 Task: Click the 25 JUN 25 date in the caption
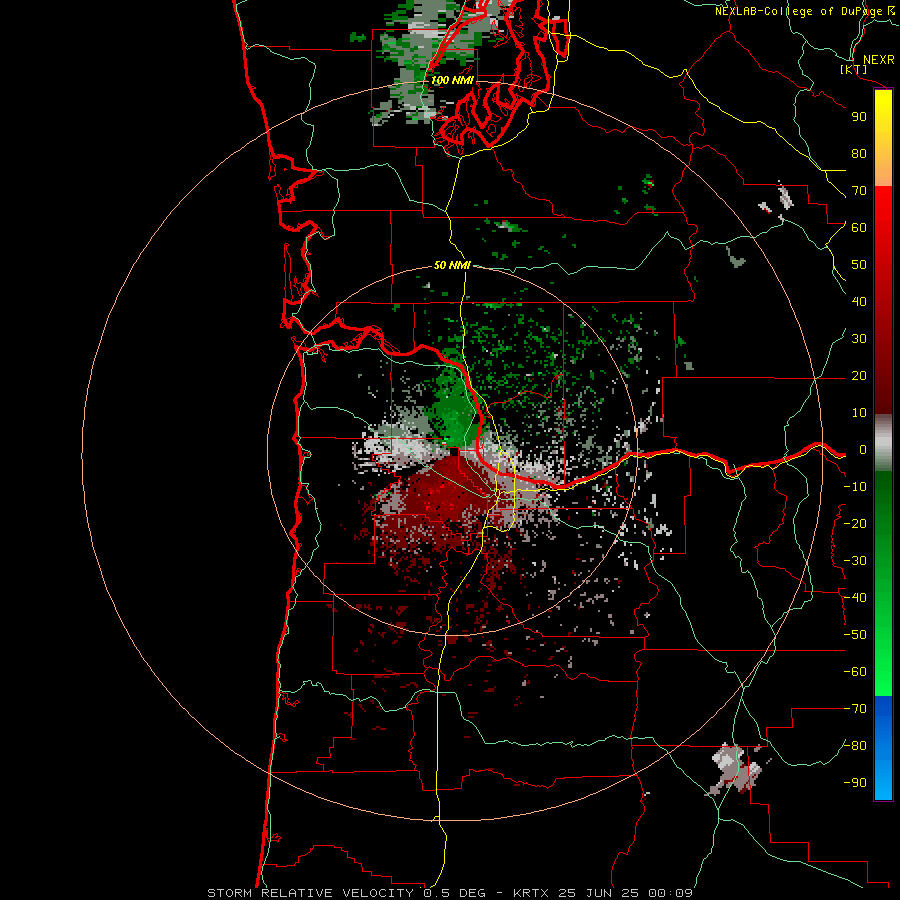tap(599, 893)
